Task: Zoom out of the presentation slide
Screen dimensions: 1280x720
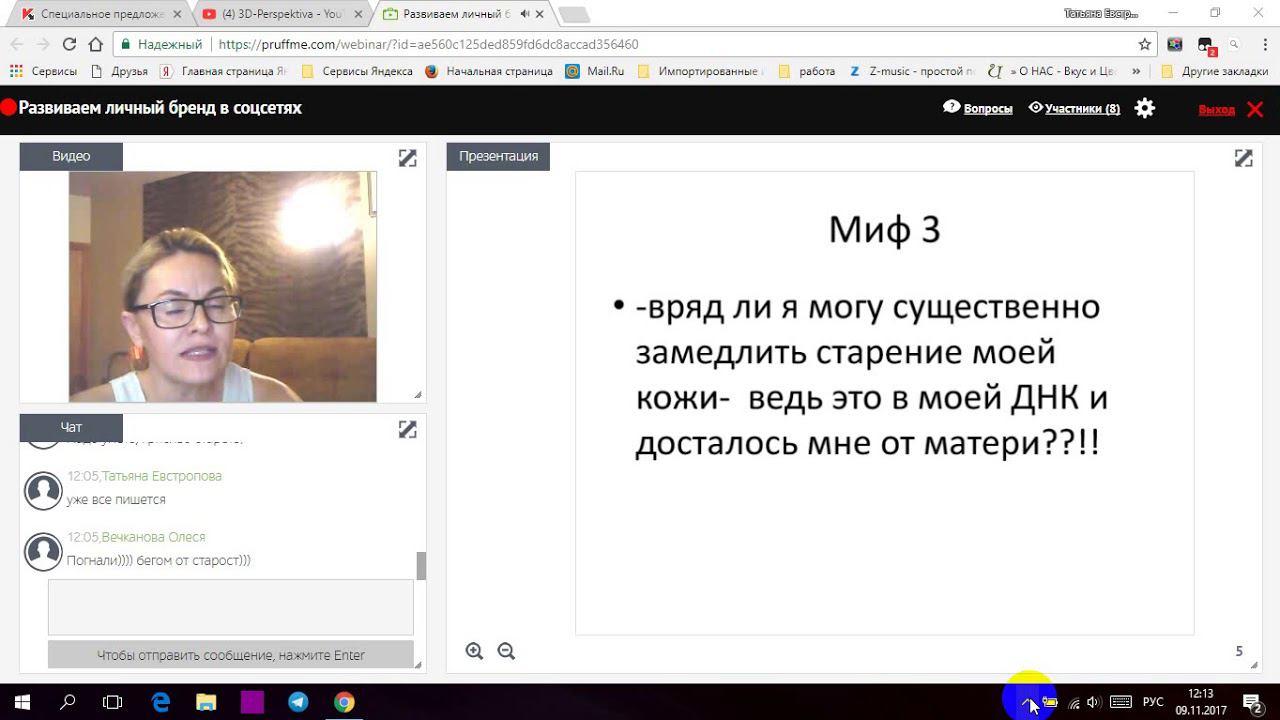Action: tap(506, 651)
